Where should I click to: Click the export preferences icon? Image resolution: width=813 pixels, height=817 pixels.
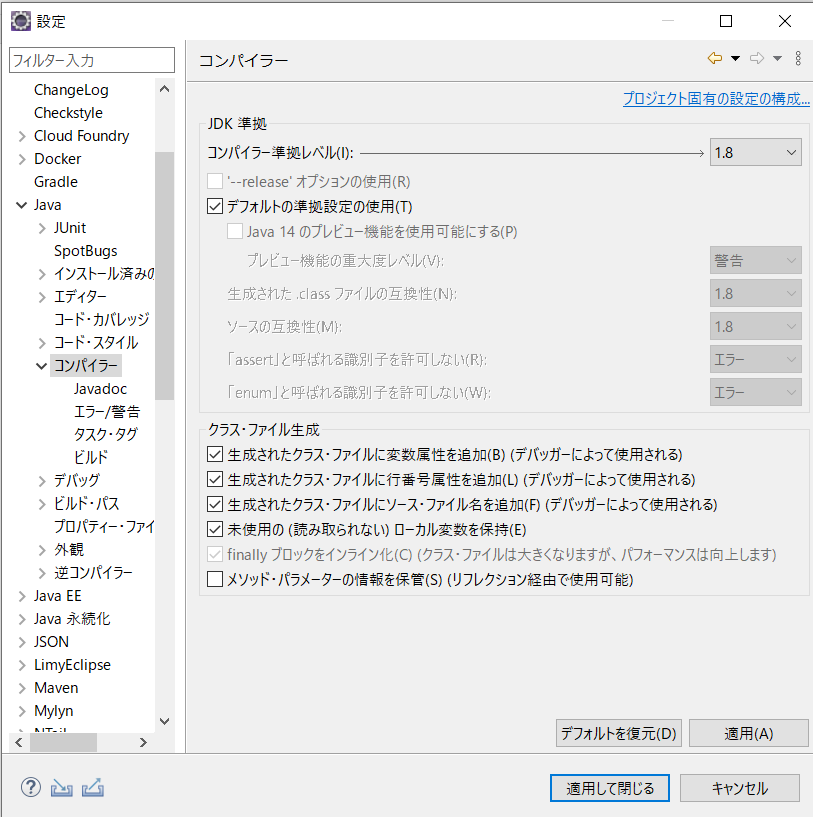[93, 788]
